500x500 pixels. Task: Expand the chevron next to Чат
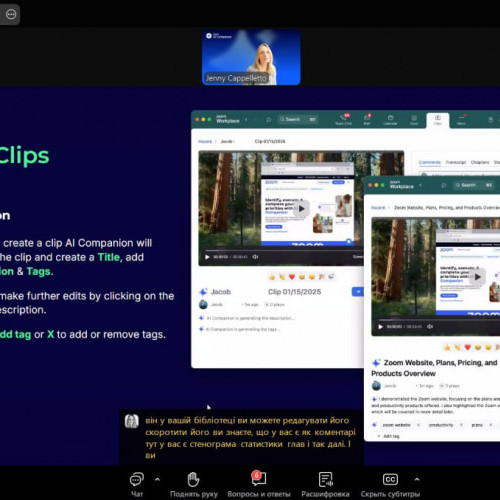157,480
